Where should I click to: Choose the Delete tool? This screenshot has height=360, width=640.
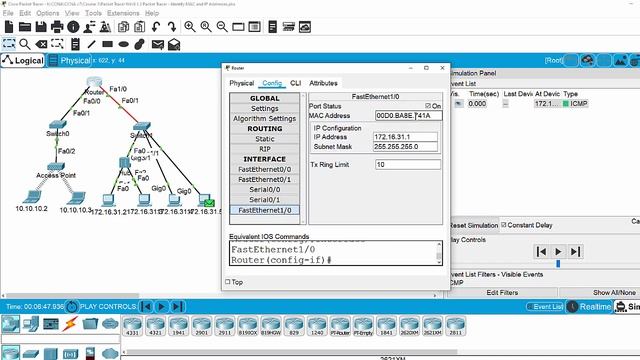tap(41, 44)
